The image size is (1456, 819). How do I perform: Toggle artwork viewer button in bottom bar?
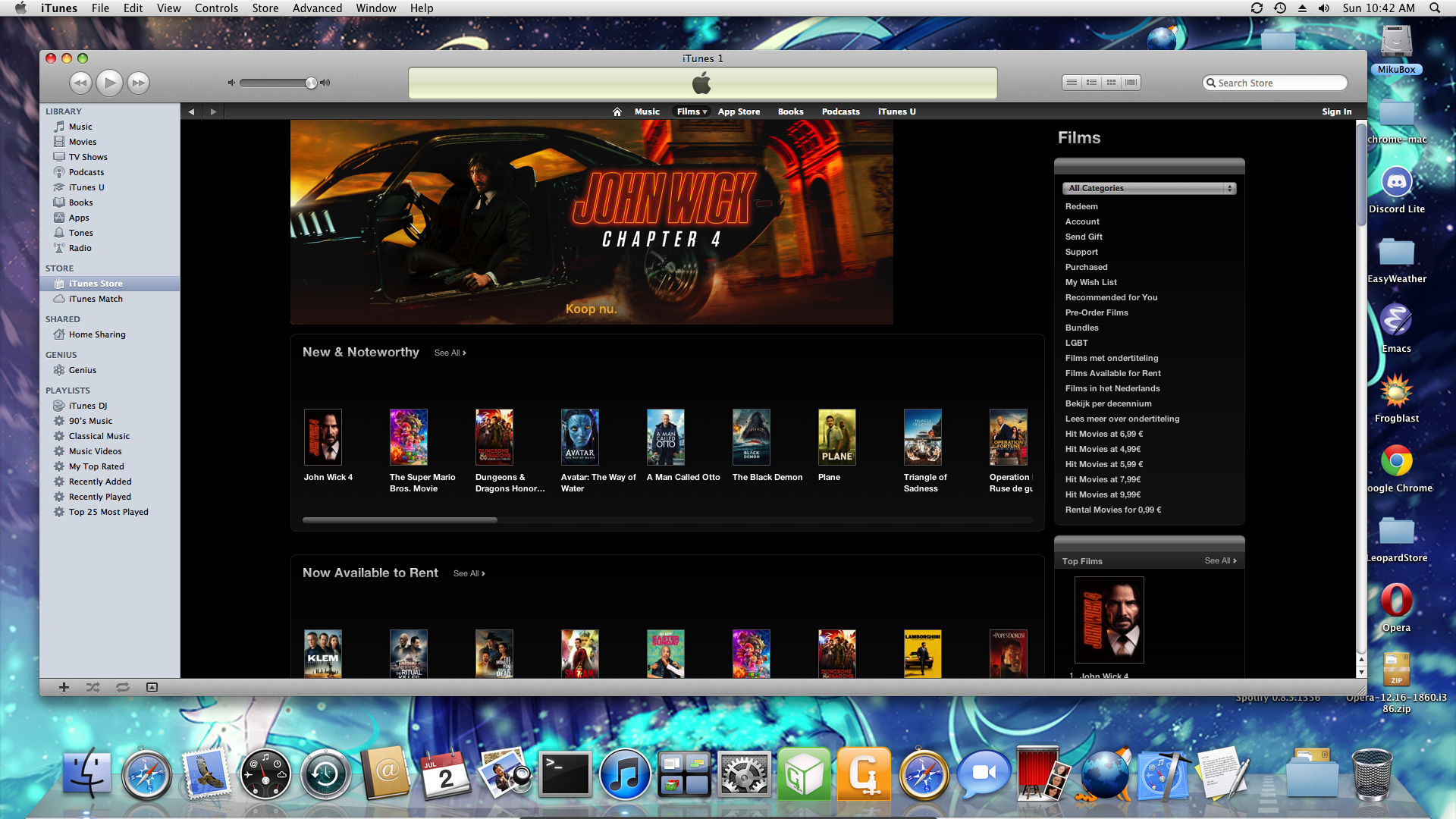(152, 687)
